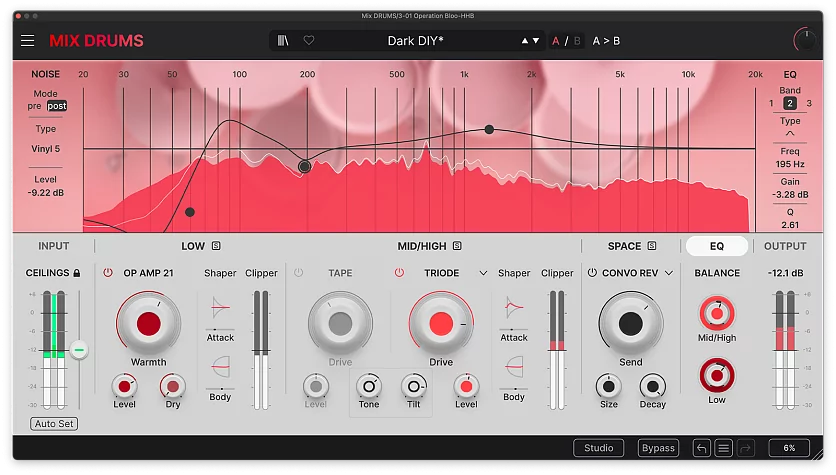Solo the MID/HIGH section
The height and width of the screenshot is (475, 836).
tap(457, 246)
